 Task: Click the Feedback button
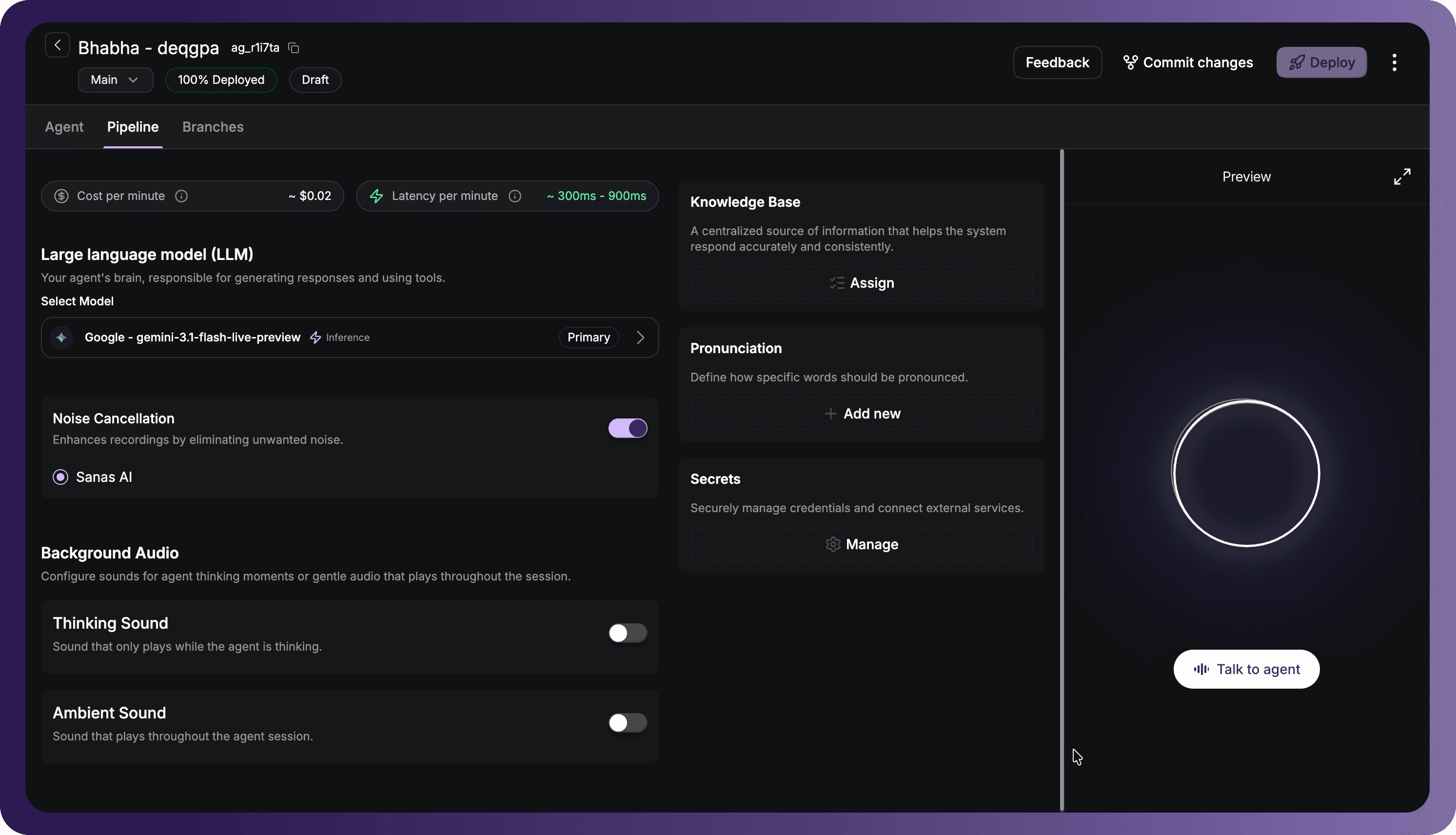point(1057,62)
